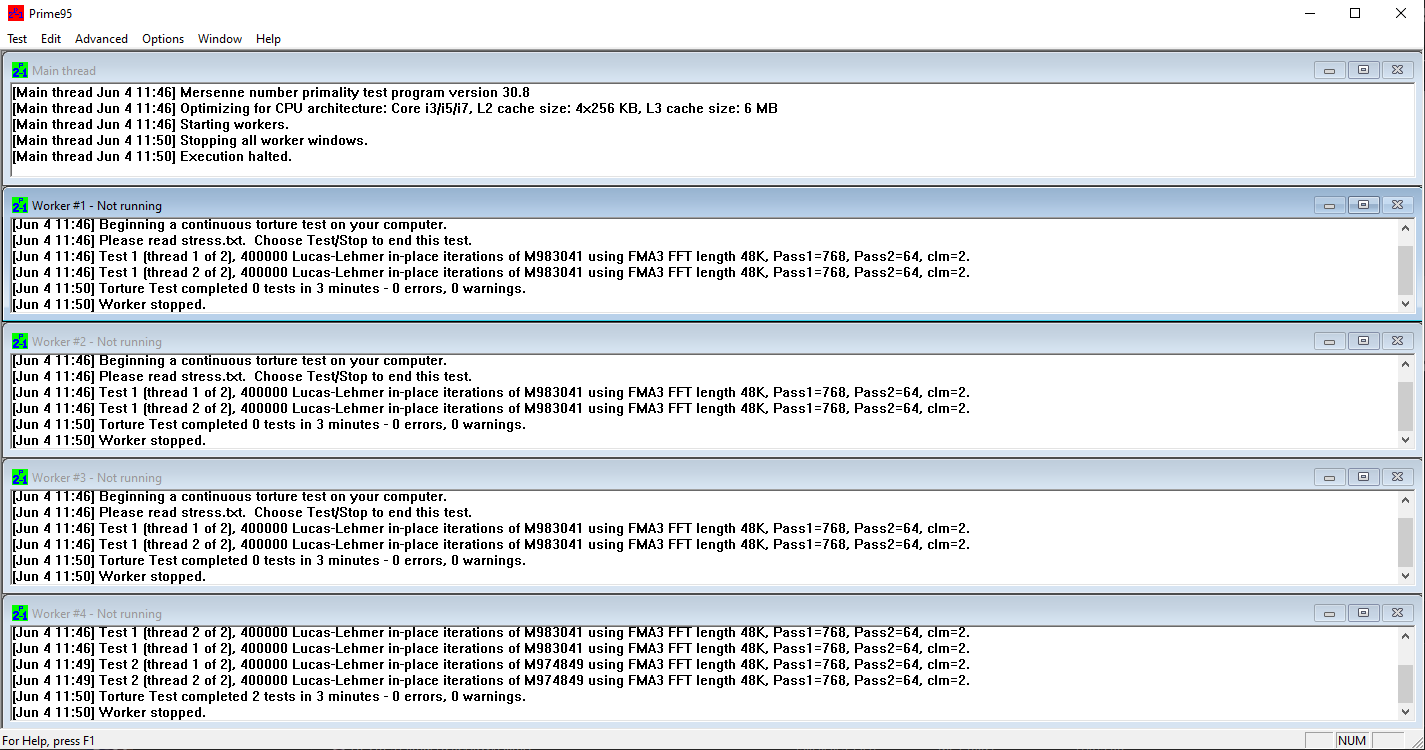Click Worker #1 'Test 1 (thread 1 of 2)' line
This screenshot has height=750, width=1425.
(x=491, y=256)
